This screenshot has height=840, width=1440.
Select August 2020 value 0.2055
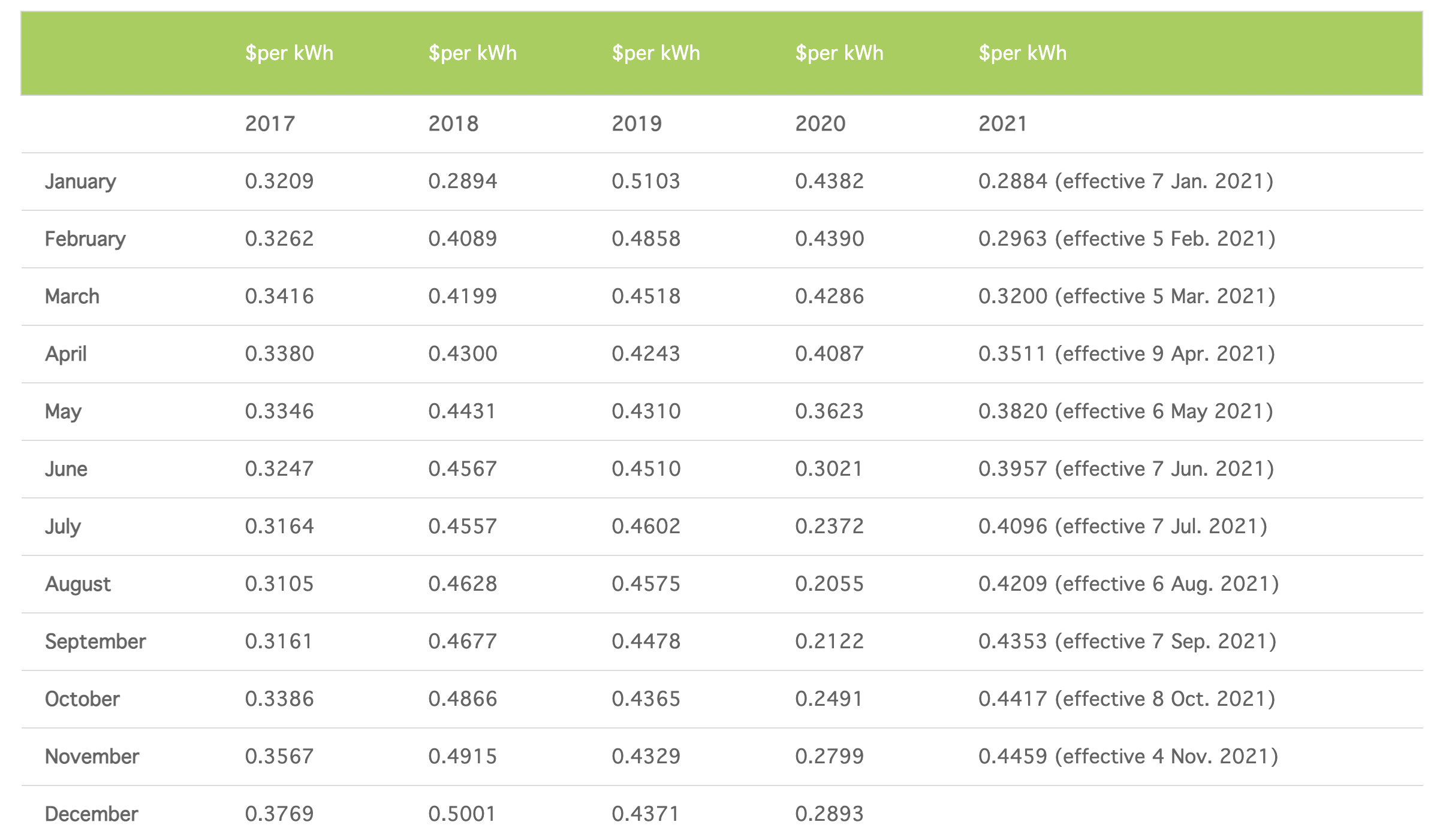point(829,584)
